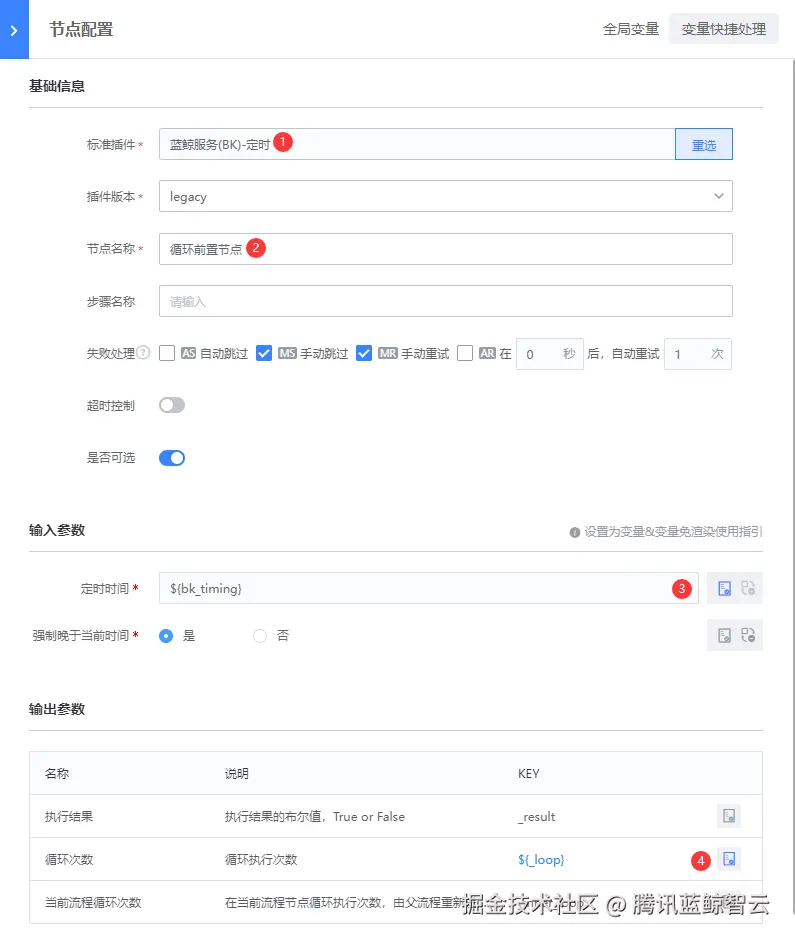Check the AR 自动重试 checkbox
Viewport: 795px width, 942px height.
click(465, 353)
